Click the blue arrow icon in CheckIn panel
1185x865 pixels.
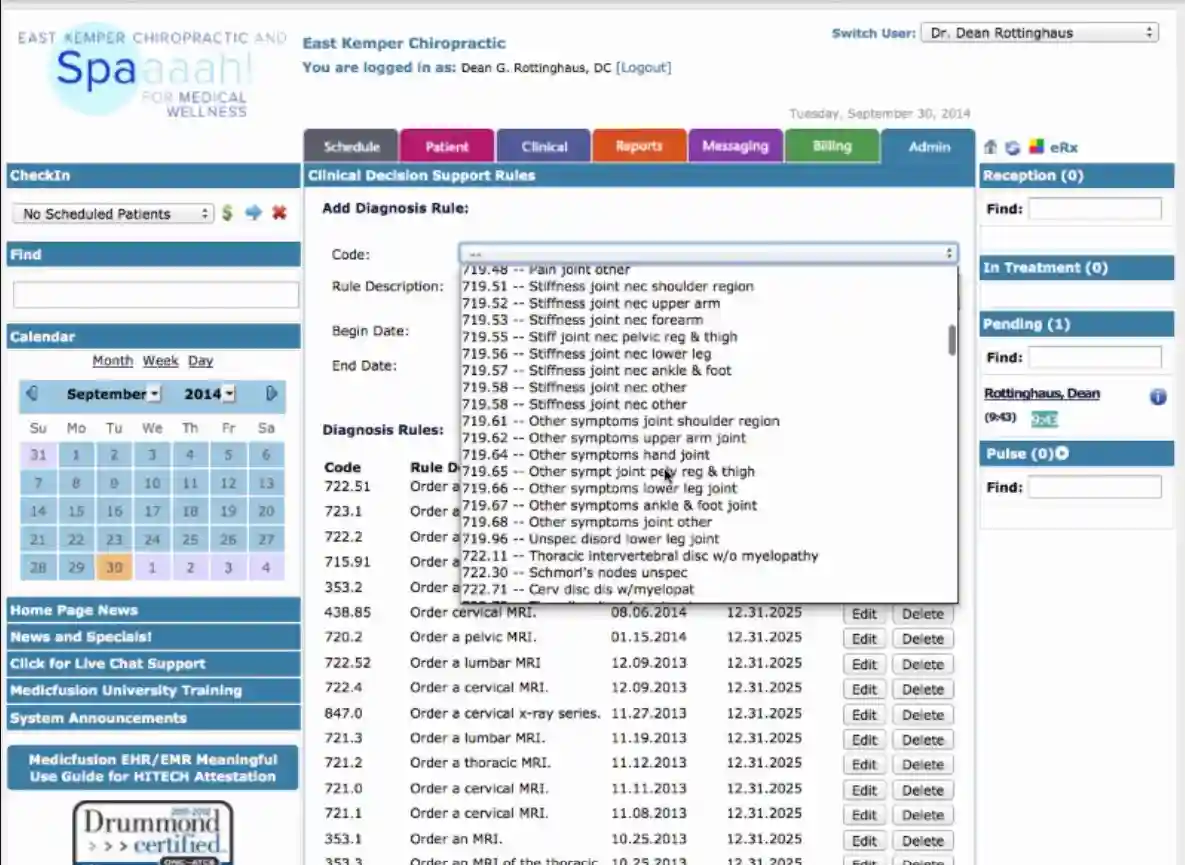coord(255,213)
